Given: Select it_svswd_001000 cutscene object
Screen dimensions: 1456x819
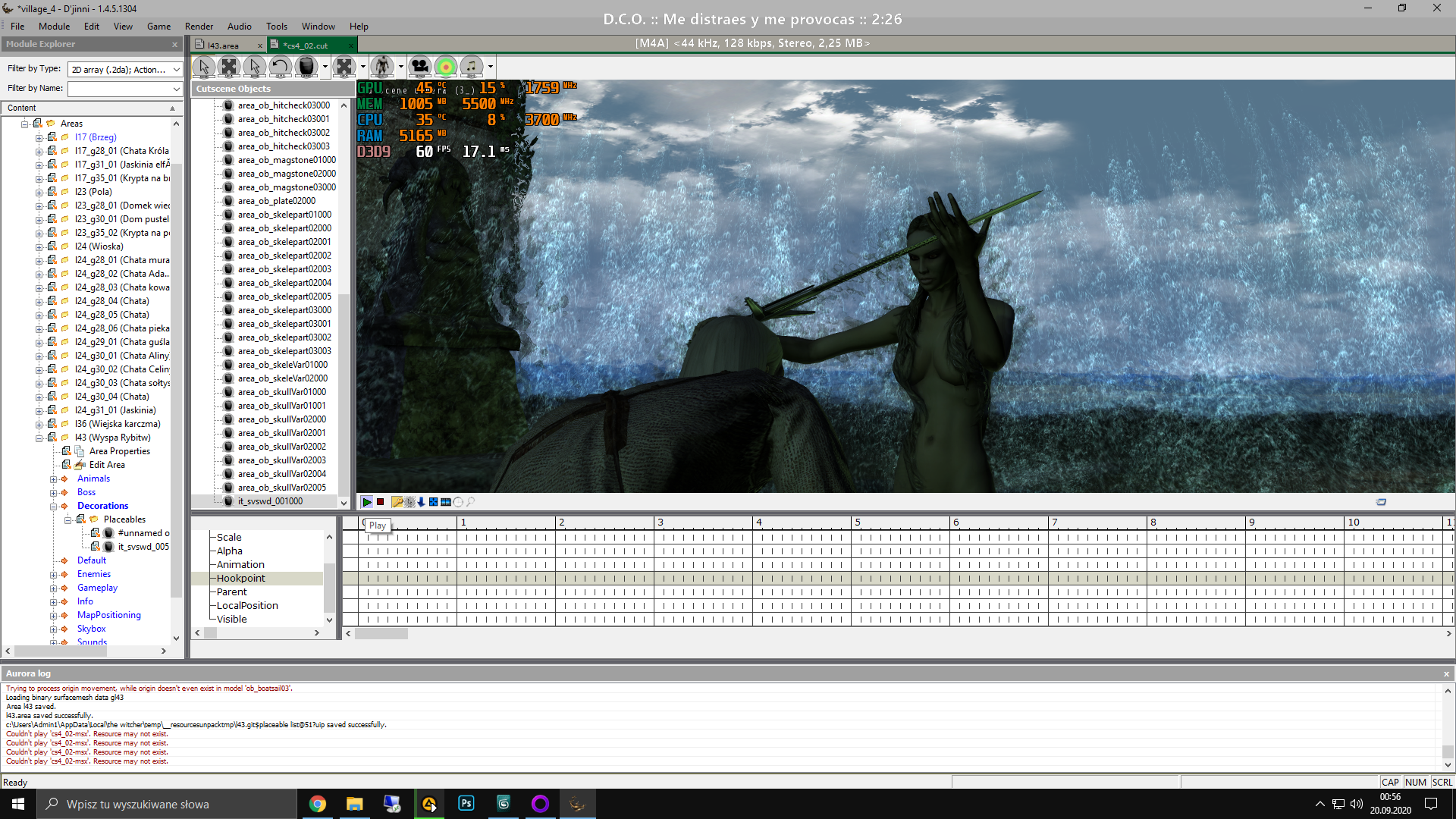Looking at the screenshot, I should click(x=270, y=501).
